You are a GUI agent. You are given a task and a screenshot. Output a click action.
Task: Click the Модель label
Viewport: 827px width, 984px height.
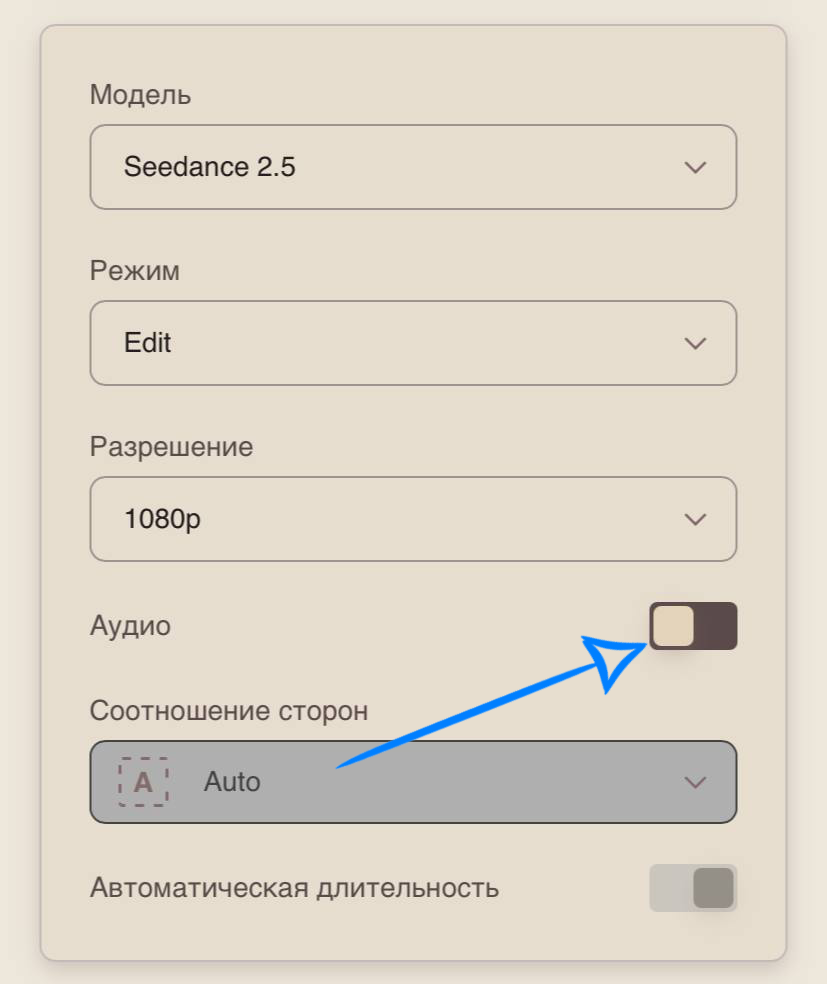(x=141, y=95)
